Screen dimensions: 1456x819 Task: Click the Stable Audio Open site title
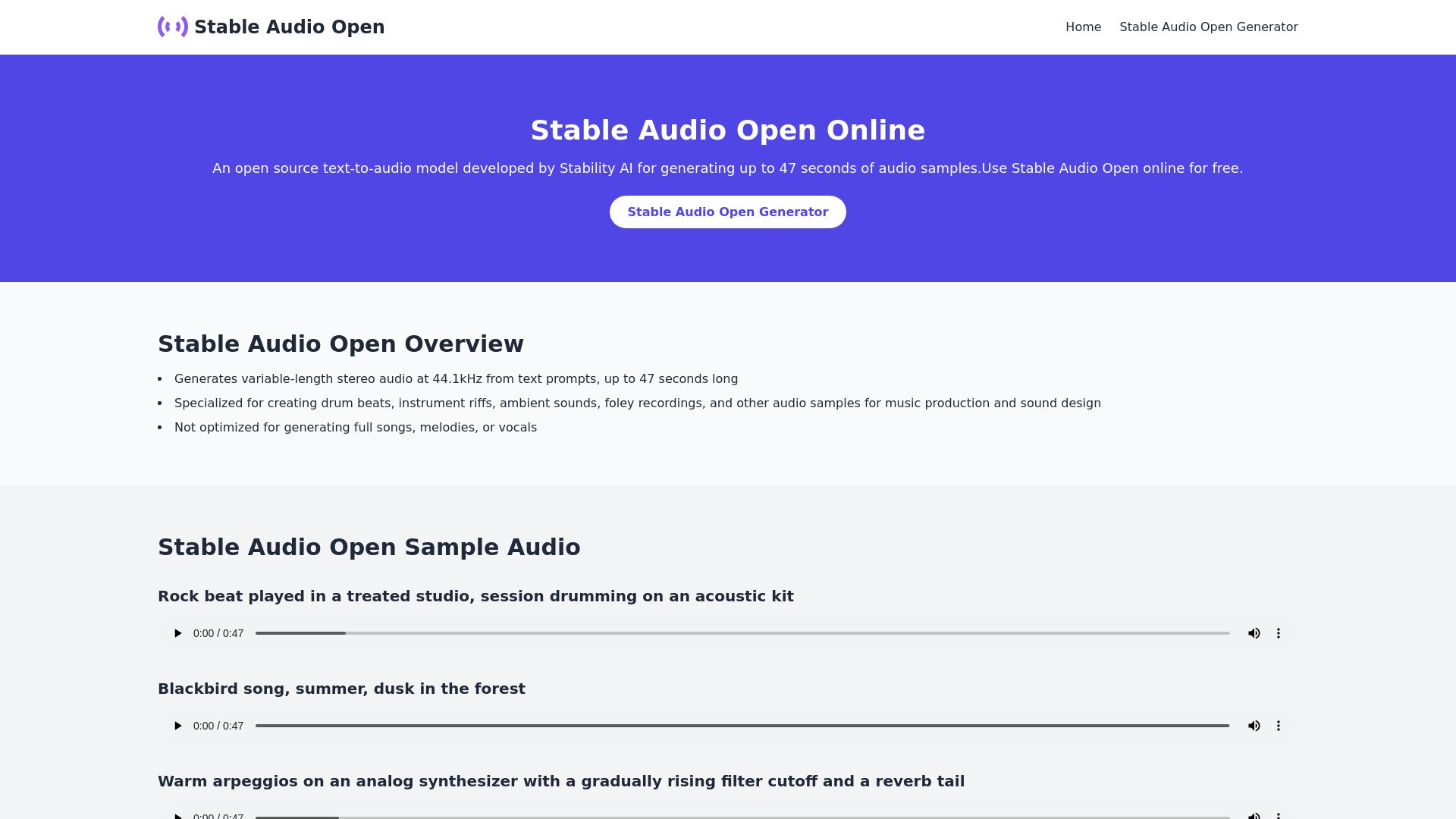pos(289,27)
